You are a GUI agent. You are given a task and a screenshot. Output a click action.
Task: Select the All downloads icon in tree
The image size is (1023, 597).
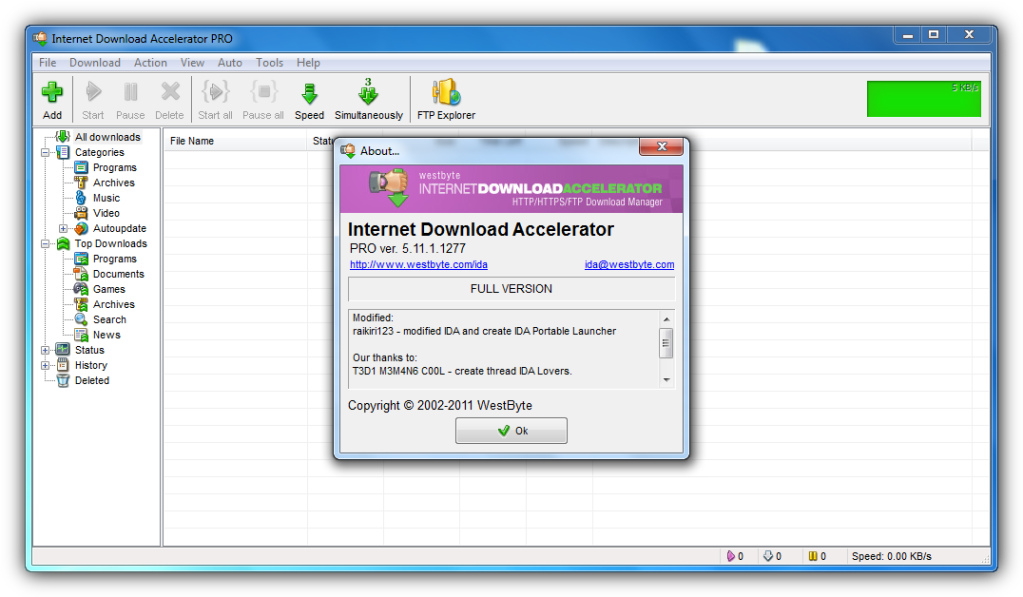click(63, 136)
